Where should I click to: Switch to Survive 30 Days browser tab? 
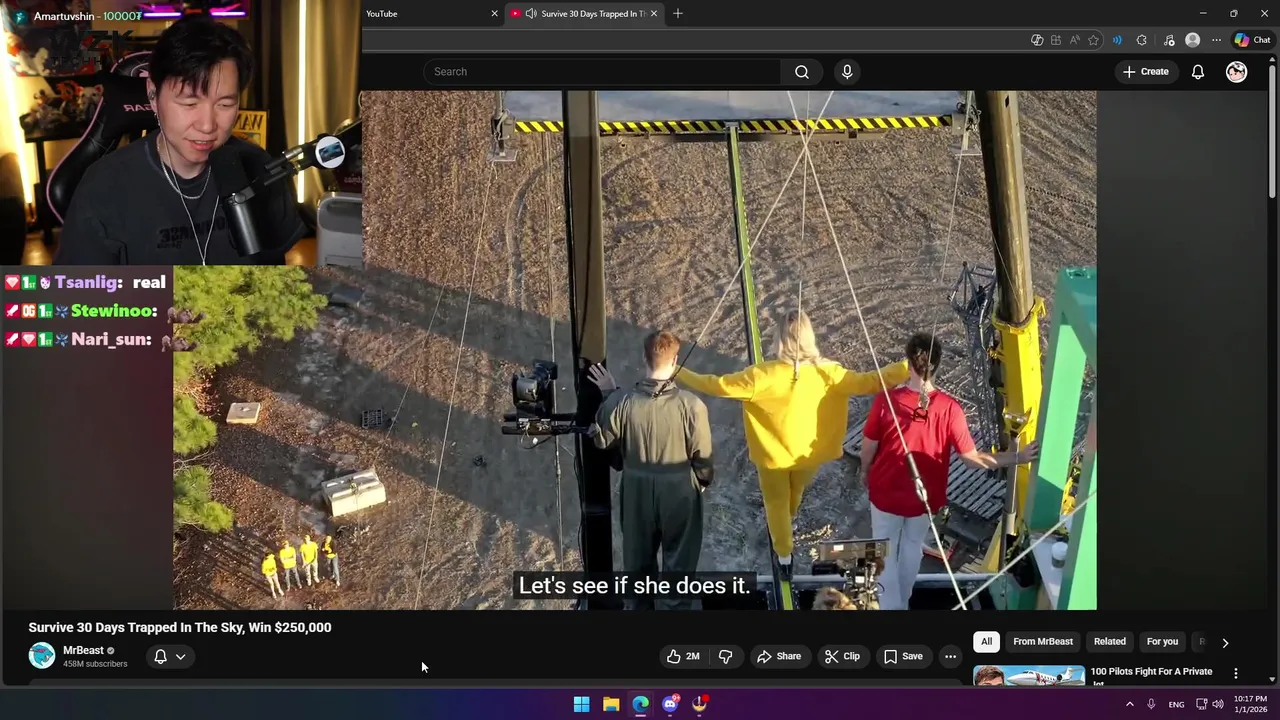coord(583,14)
